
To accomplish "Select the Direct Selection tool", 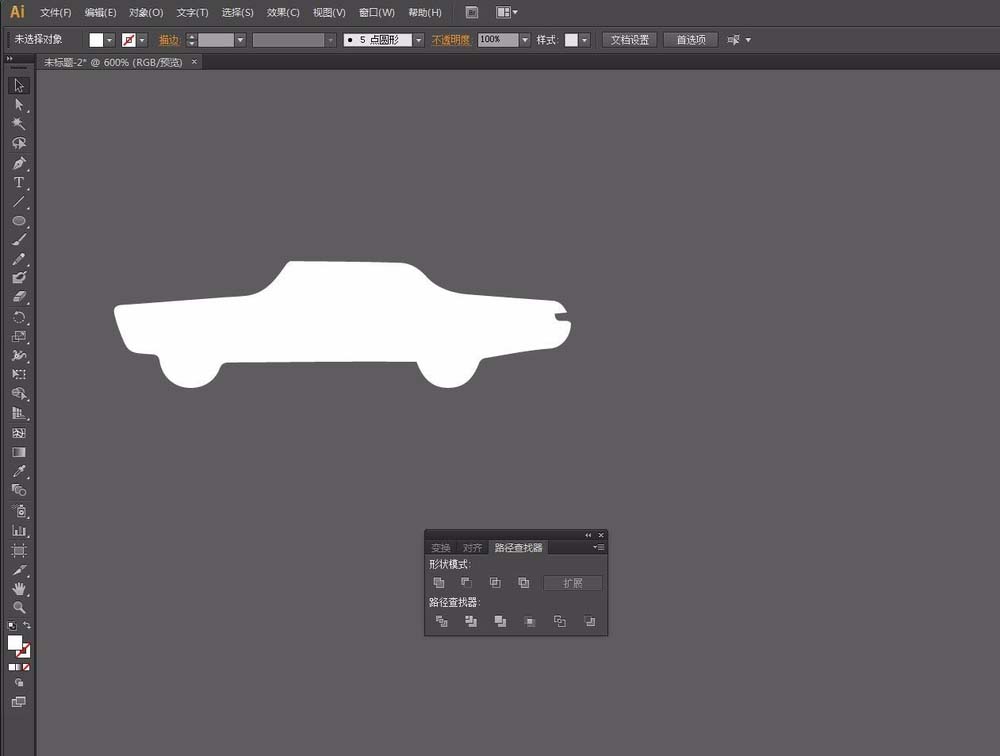I will pos(18,105).
